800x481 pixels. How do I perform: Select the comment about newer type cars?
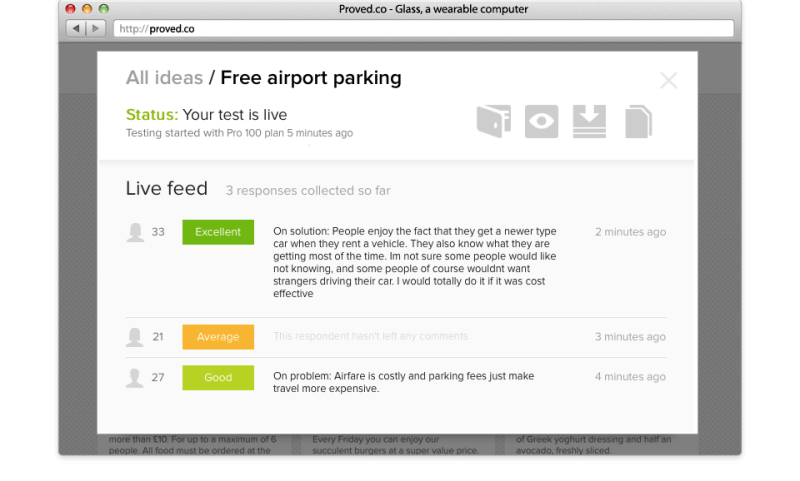click(415, 262)
